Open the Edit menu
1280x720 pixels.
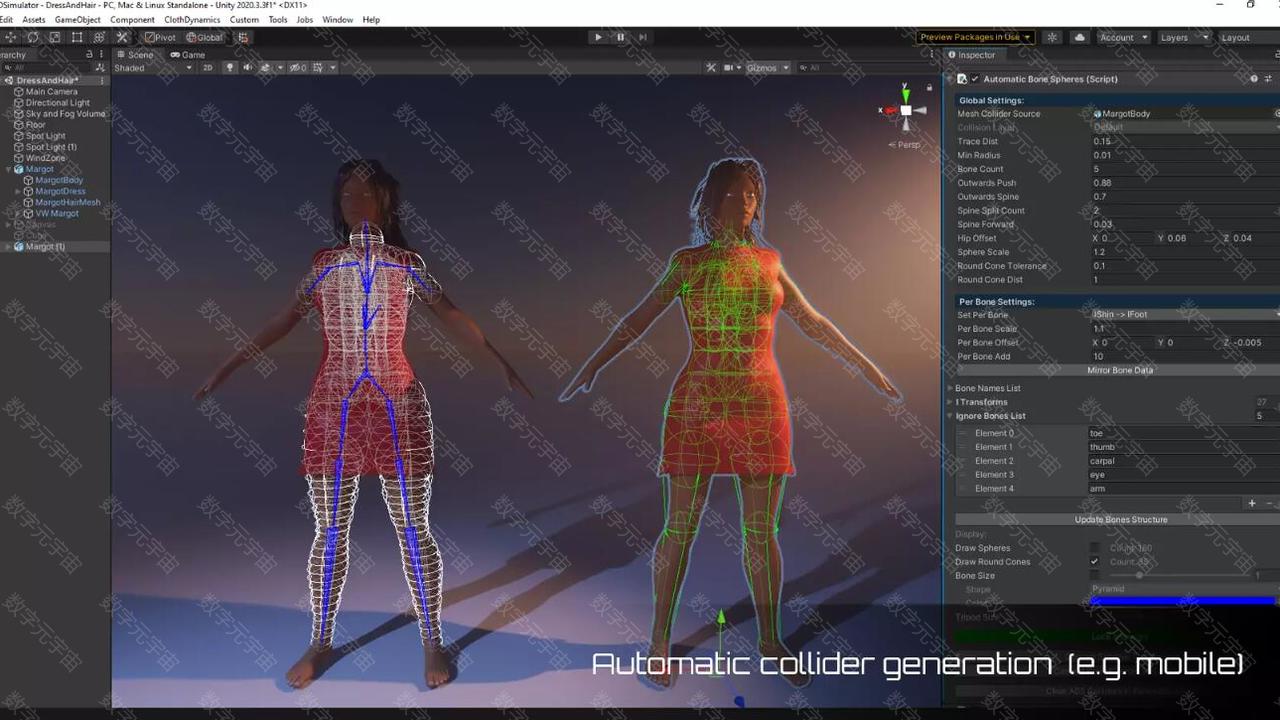point(6,20)
